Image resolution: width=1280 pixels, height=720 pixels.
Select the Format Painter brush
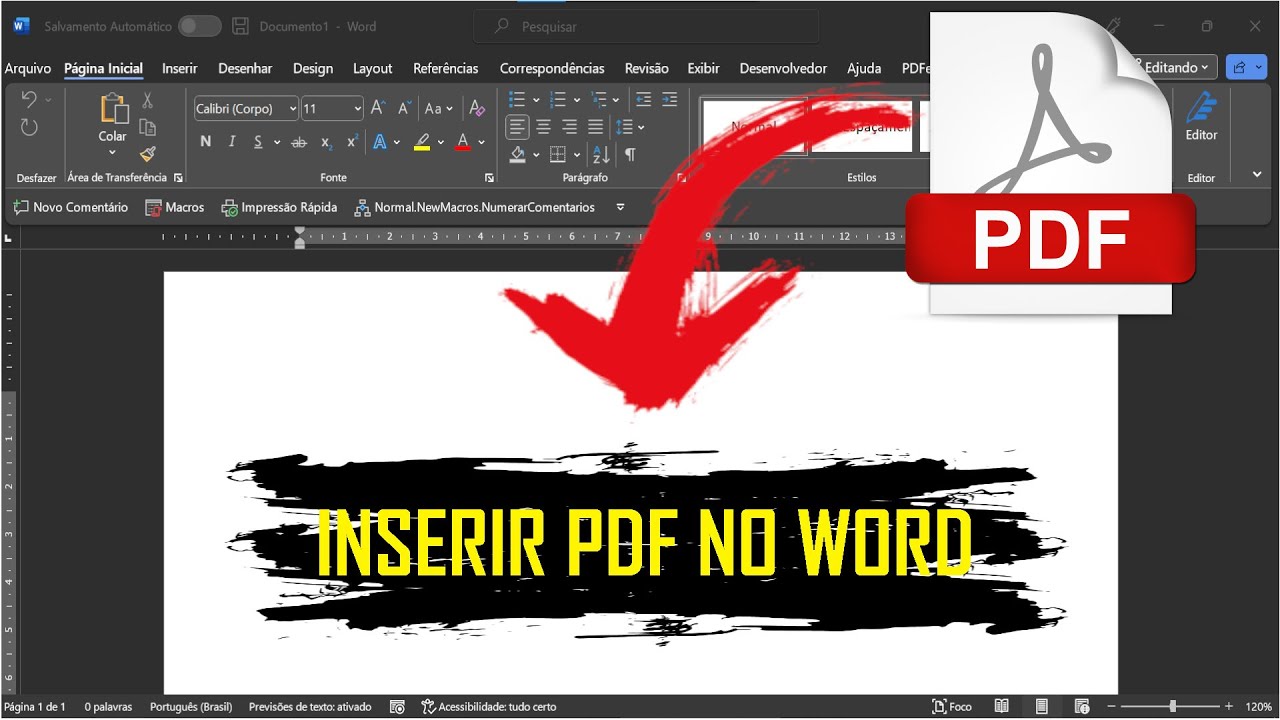(147, 153)
